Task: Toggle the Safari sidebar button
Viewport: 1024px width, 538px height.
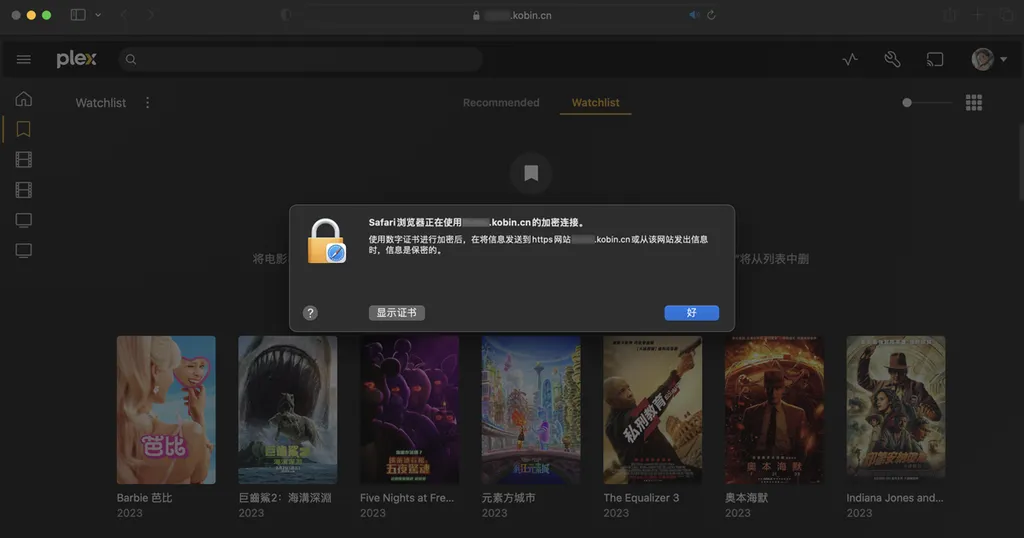Action: click(x=78, y=15)
